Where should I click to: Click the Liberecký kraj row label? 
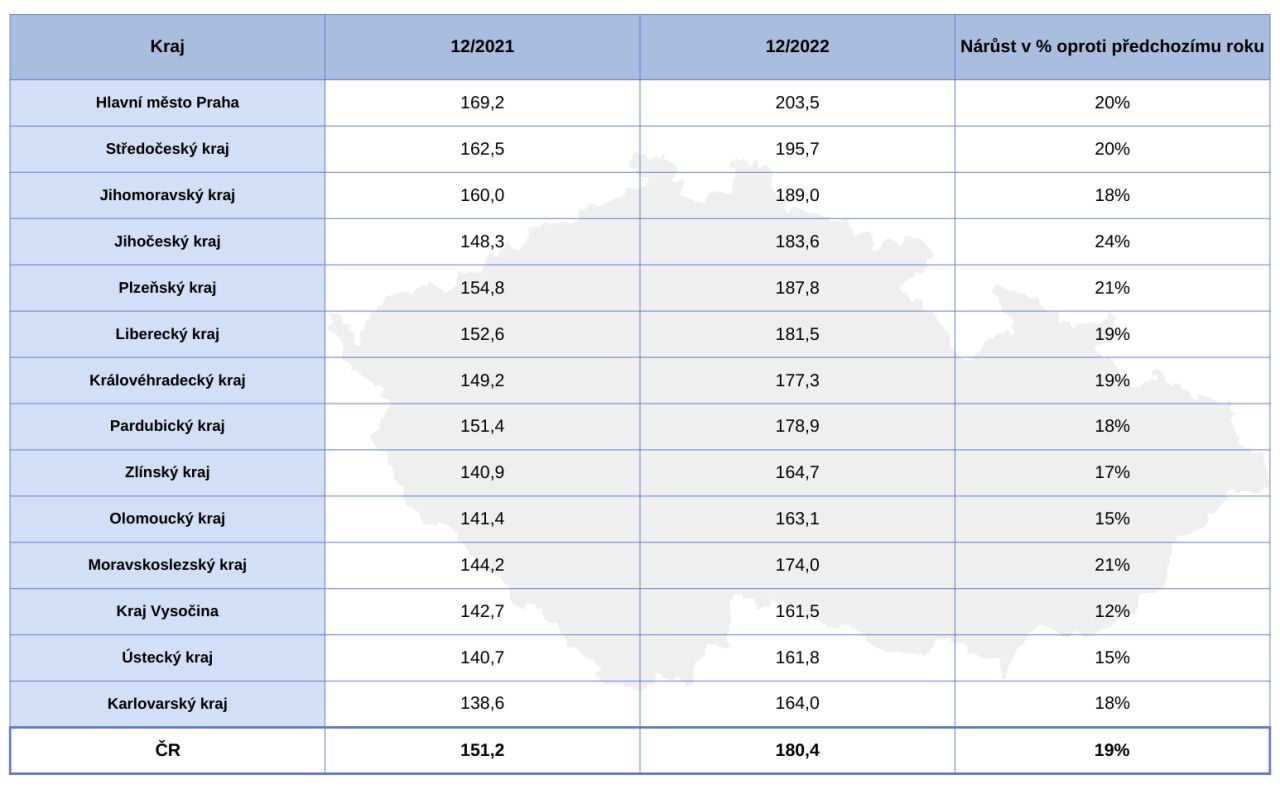click(x=167, y=334)
